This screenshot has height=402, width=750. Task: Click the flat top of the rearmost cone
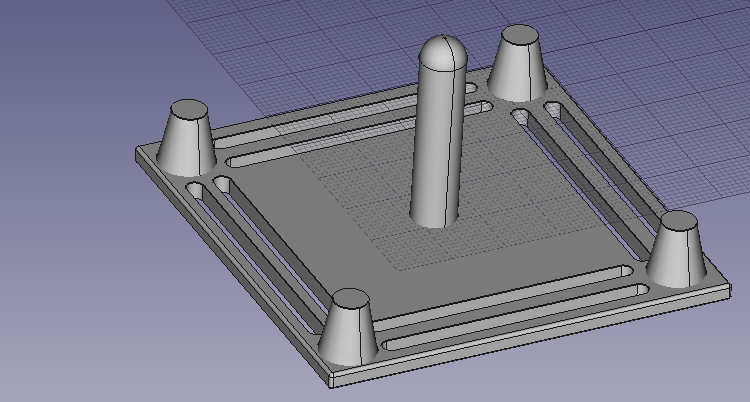[x=520, y=34]
